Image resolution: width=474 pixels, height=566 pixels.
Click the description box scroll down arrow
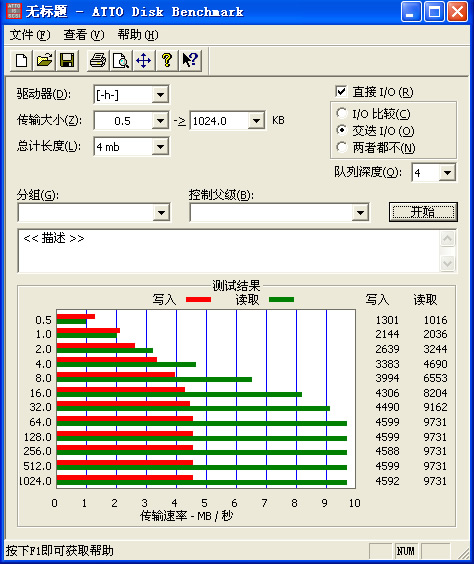[448, 263]
